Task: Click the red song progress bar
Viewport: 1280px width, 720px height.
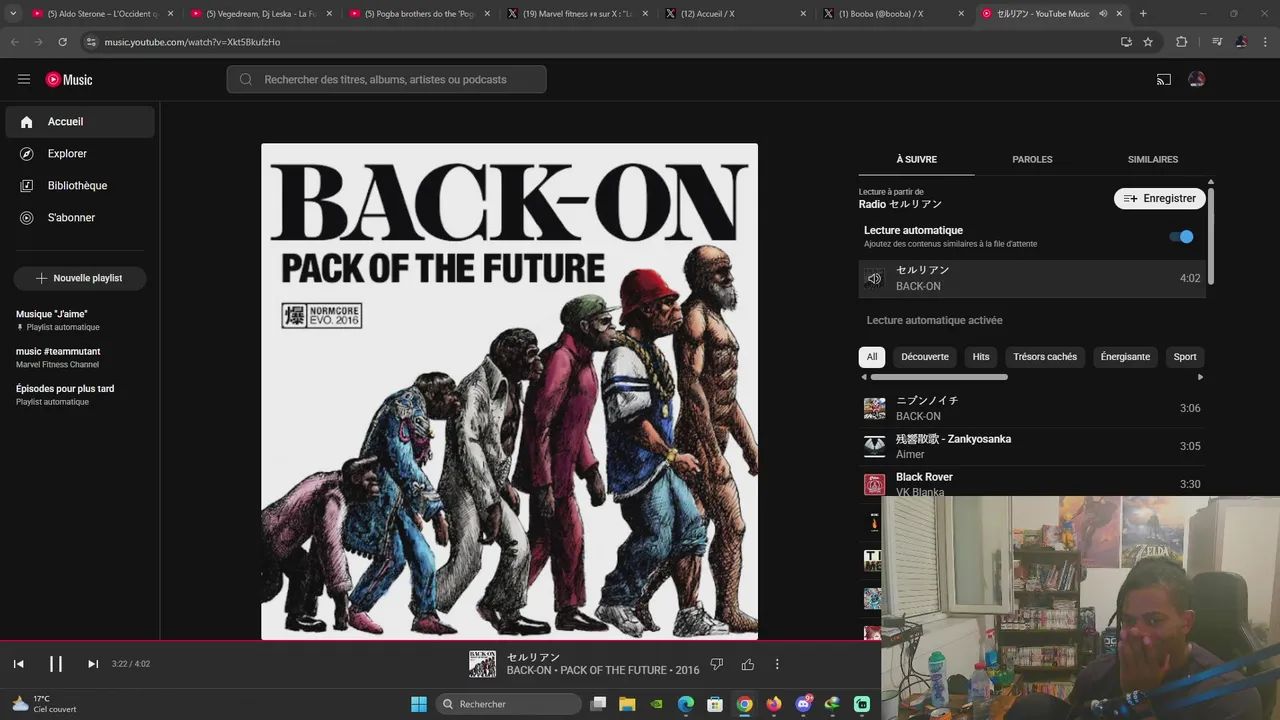Action: pos(440,640)
